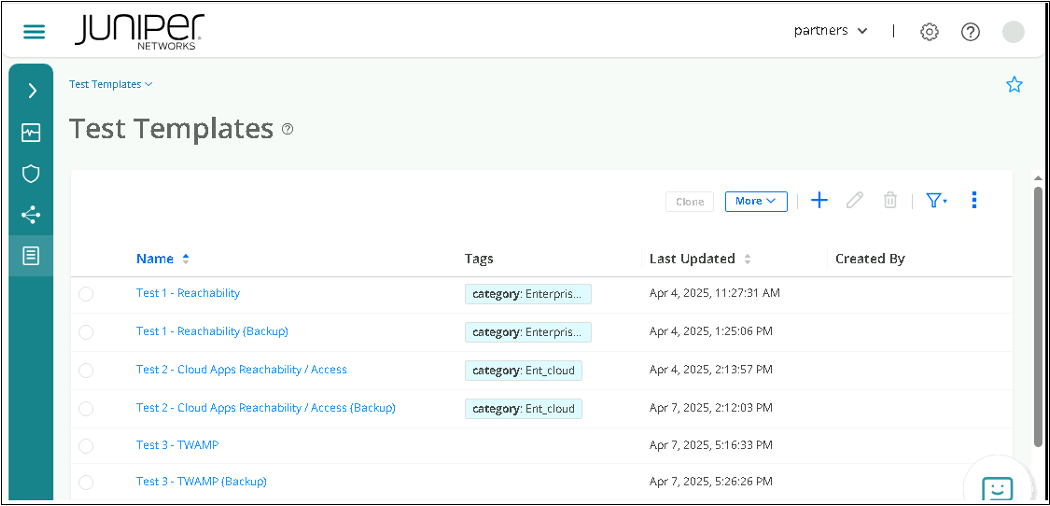Click the Clone button
Screen dimensions: 1050x506
[x=690, y=201]
